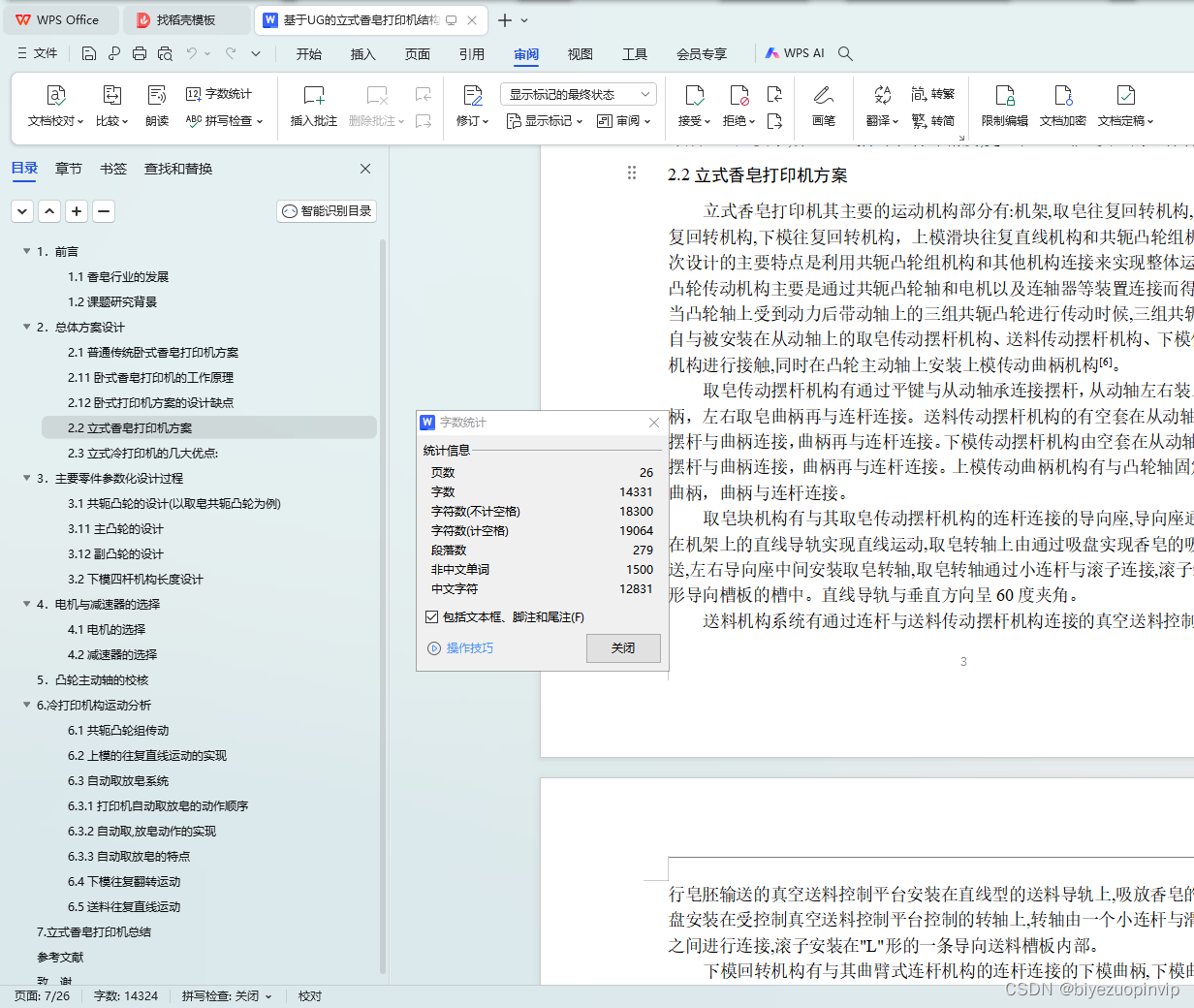Switch to 会员专享 ribbon tab

[x=702, y=54]
